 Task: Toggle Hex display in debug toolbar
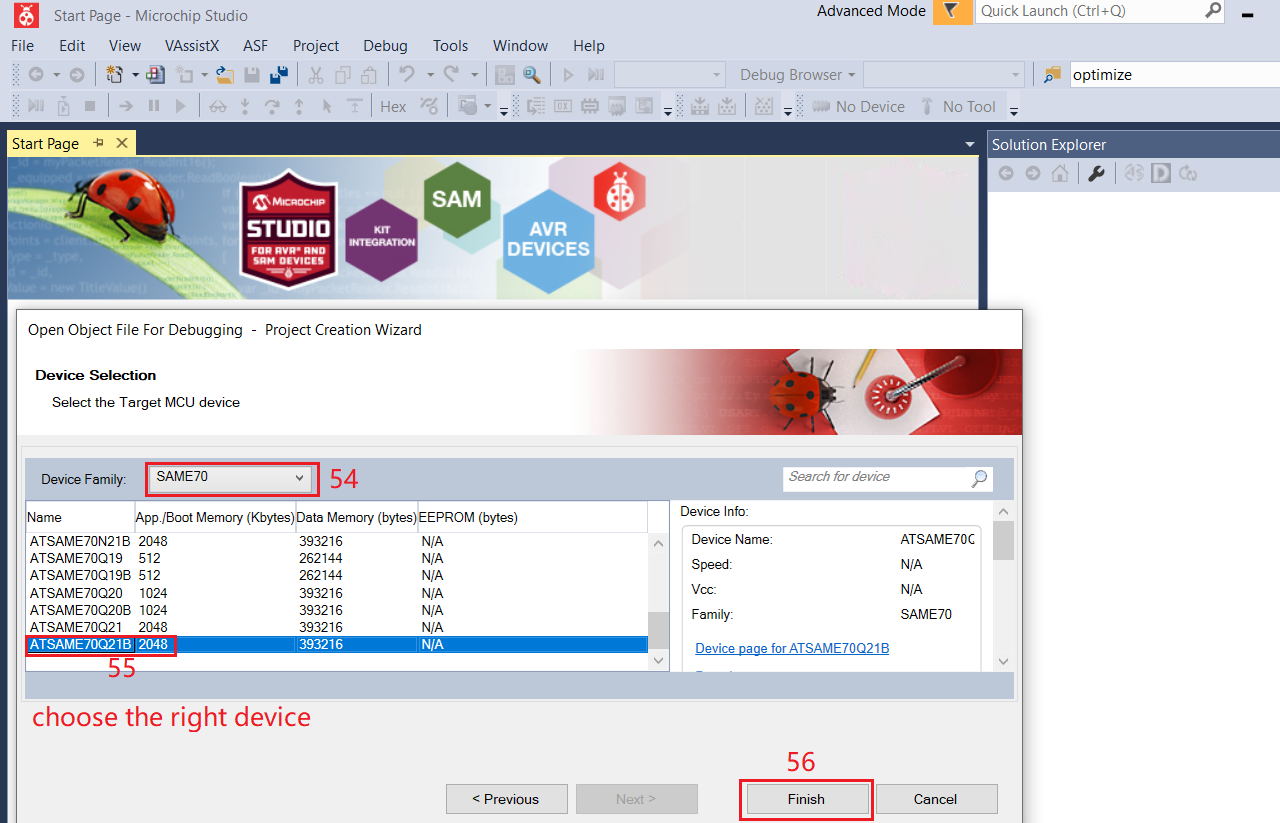393,107
